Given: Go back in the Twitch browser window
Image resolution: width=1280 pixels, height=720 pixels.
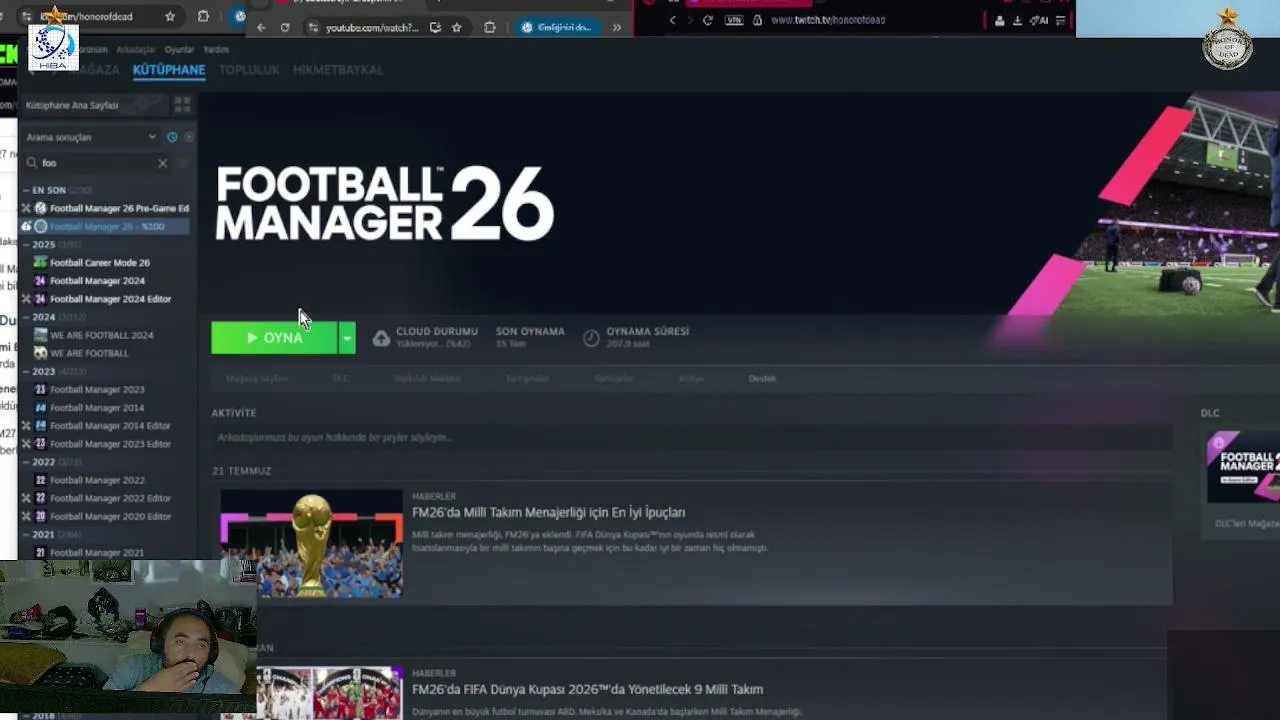Looking at the screenshot, I should (x=672, y=20).
